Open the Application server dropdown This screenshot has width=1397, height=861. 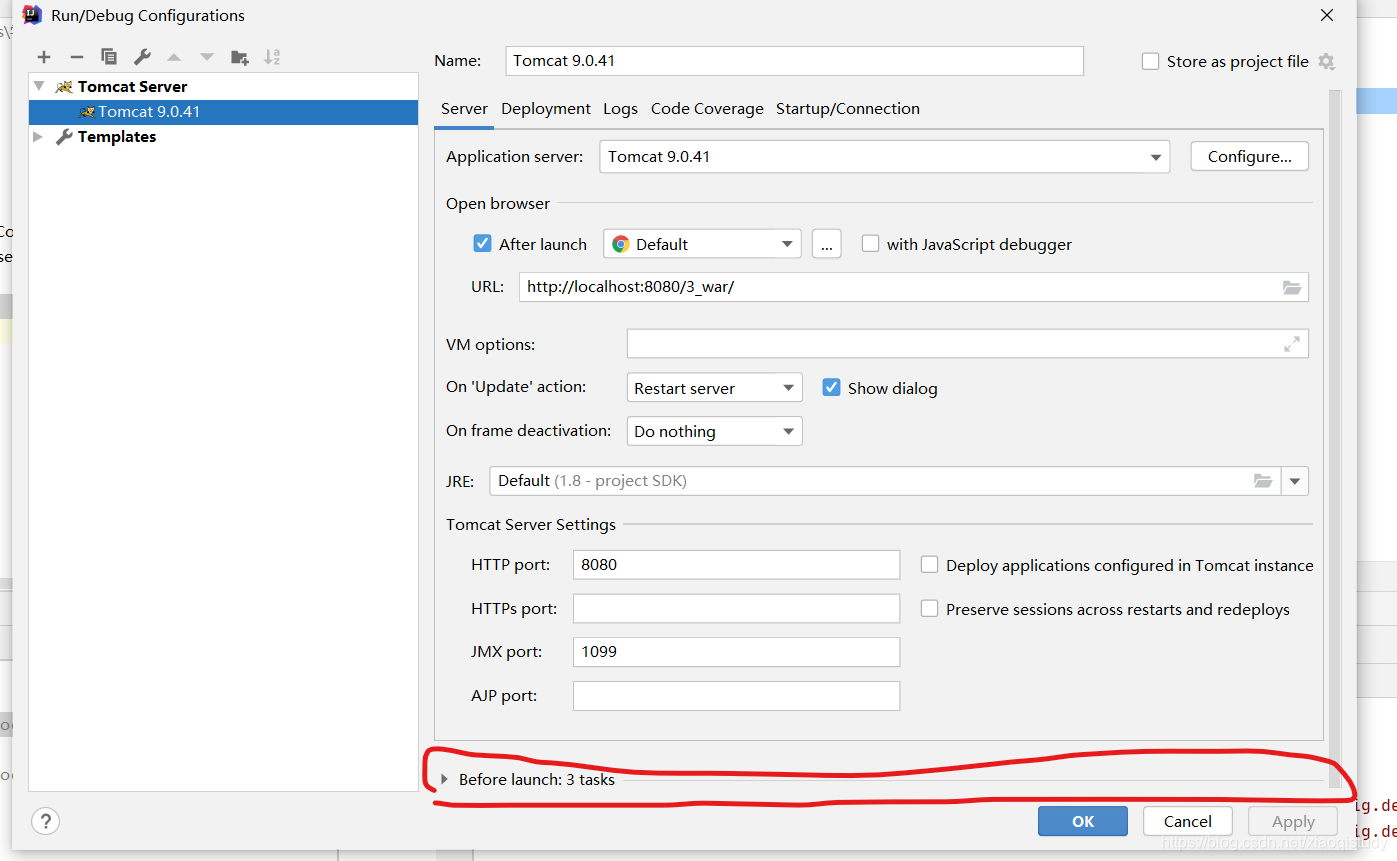pyautogui.click(x=884, y=157)
